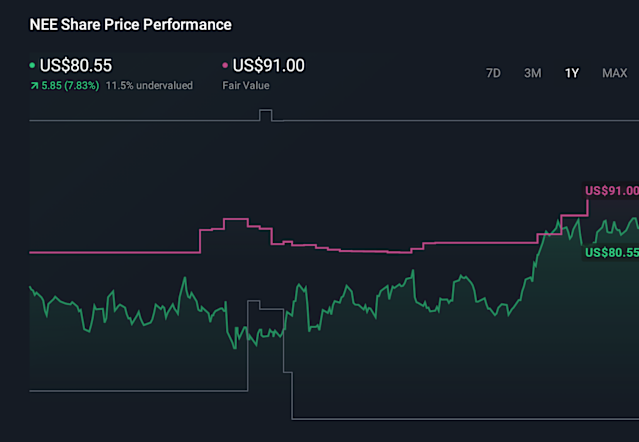Click the 'NEE Share Price Performance' title
Viewport: 639px width, 442px height.
130,24
